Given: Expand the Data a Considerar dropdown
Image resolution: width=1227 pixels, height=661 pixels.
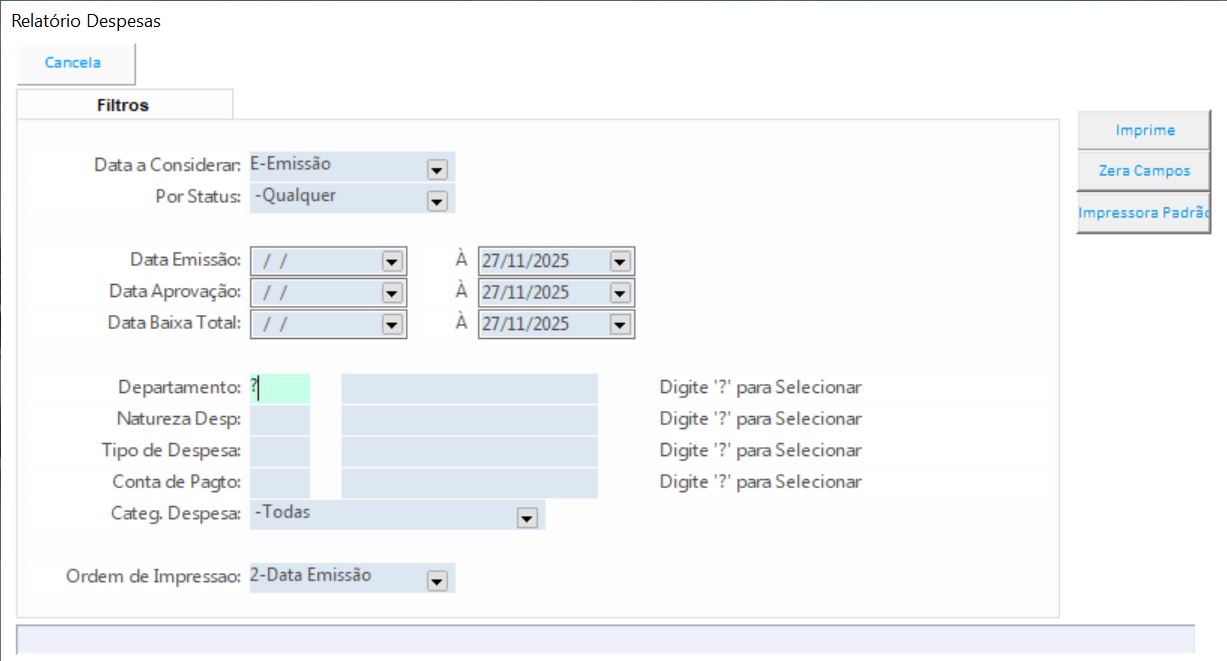Looking at the screenshot, I should pyautogui.click(x=436, y=170).
